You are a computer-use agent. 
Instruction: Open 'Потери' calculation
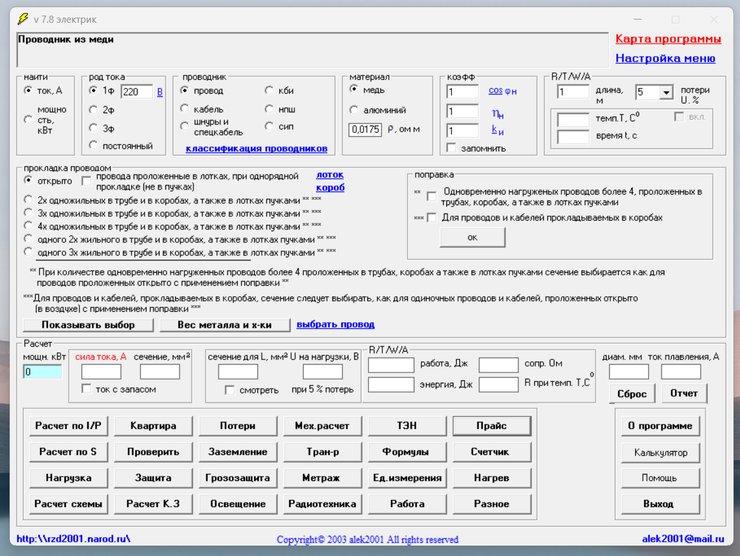pos(237,426)
